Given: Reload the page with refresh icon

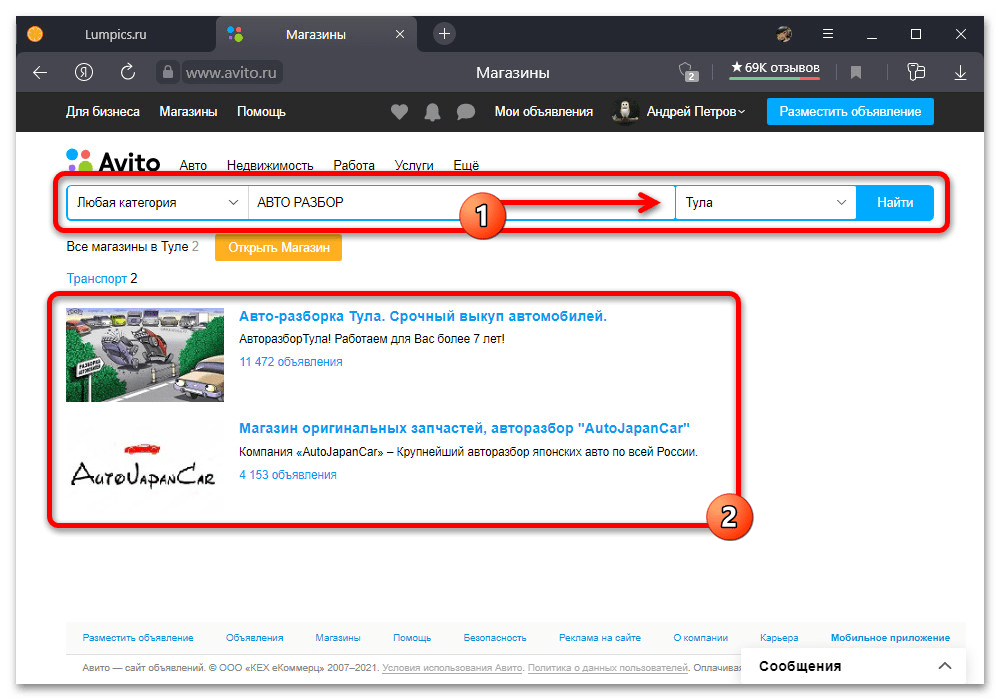Looking at the screenshot, I should pyautogui.click(x=128, y=73).
